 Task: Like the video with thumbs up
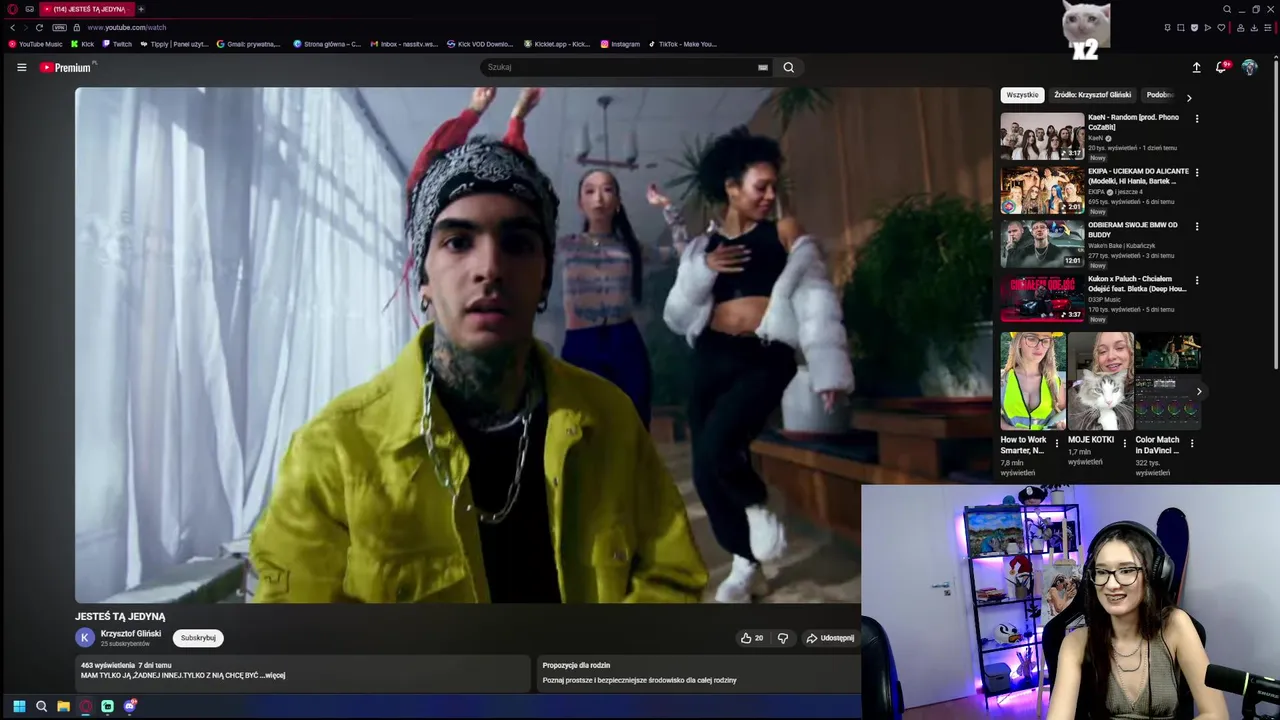(752, 638)
